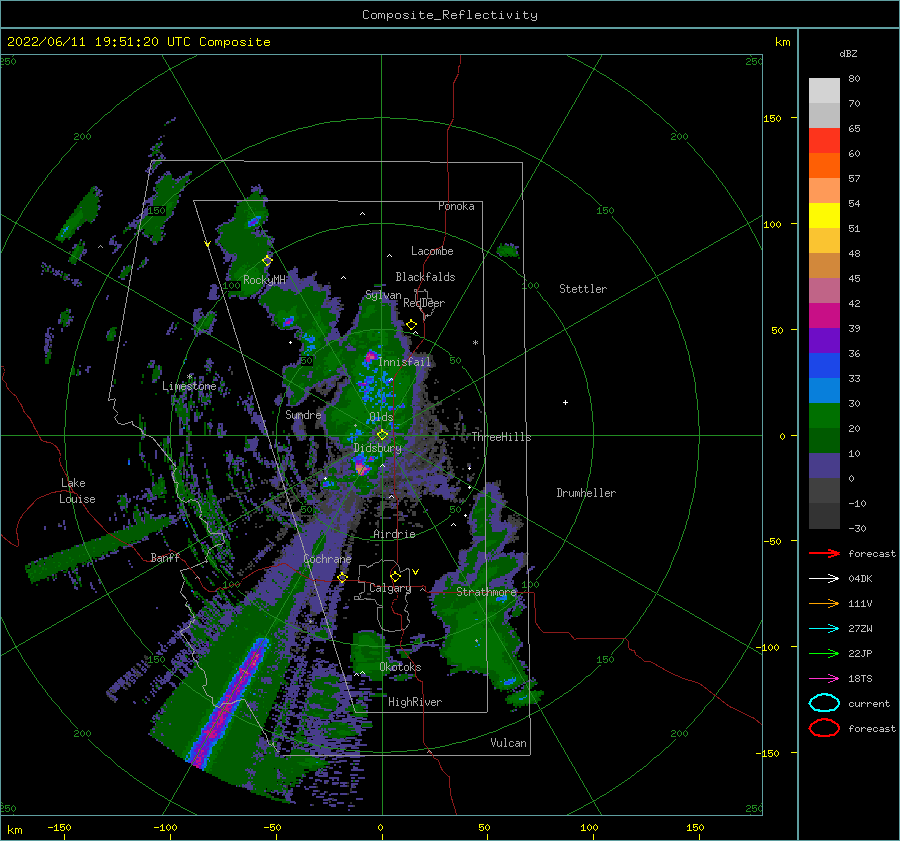Click the light gray 80 dBZ color band
900x841 pixels.
pos(824,90)
